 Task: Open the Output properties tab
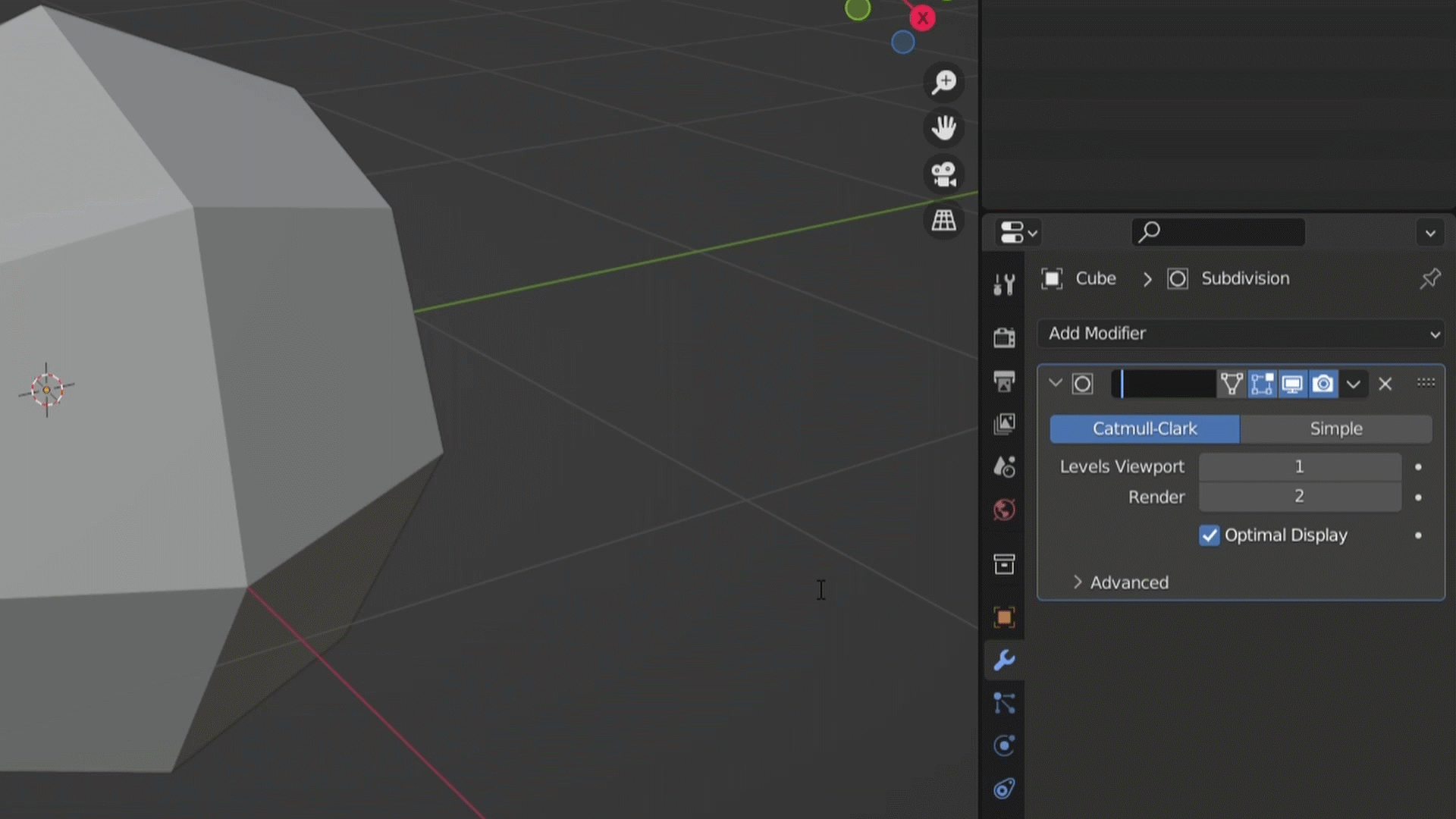[x=1004, y=381]
